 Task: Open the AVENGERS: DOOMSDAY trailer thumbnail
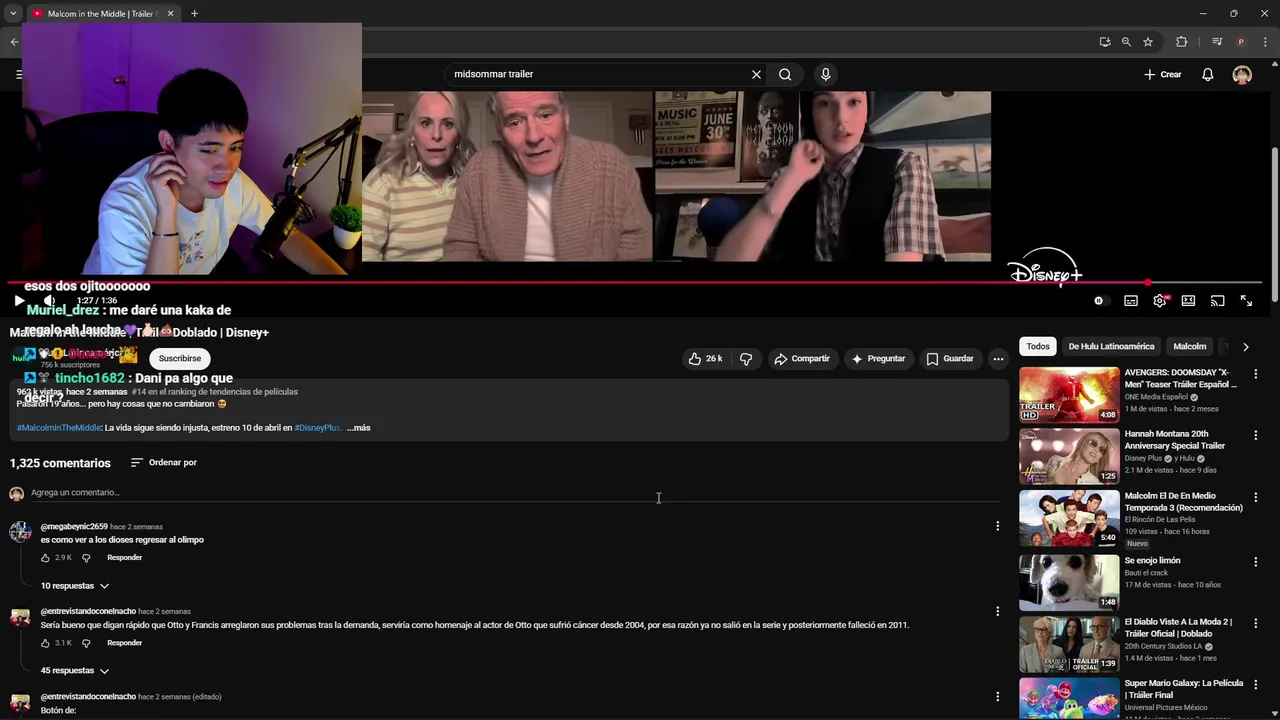[x=1069, y=395]
